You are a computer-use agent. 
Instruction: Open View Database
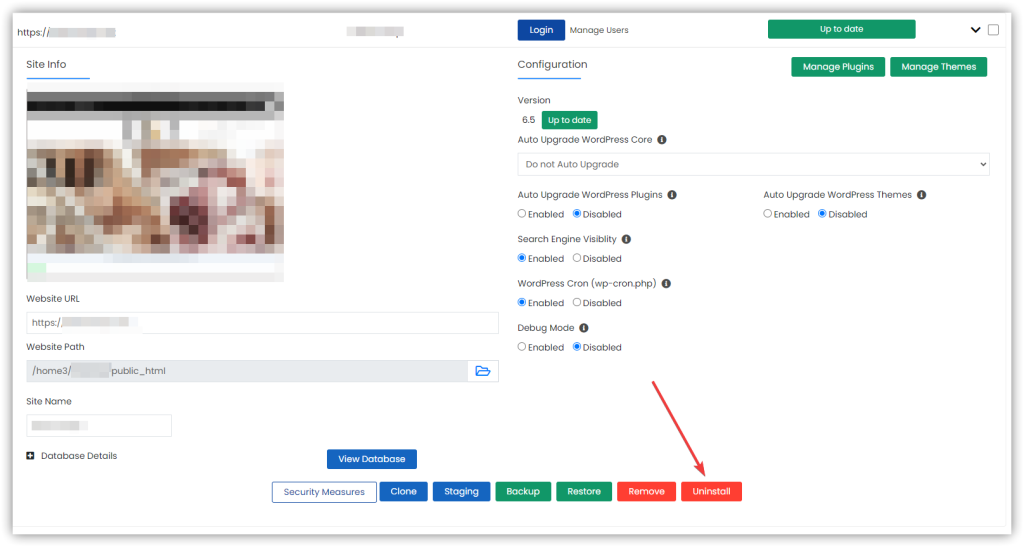pyautogui.click(x=372, y=459)
